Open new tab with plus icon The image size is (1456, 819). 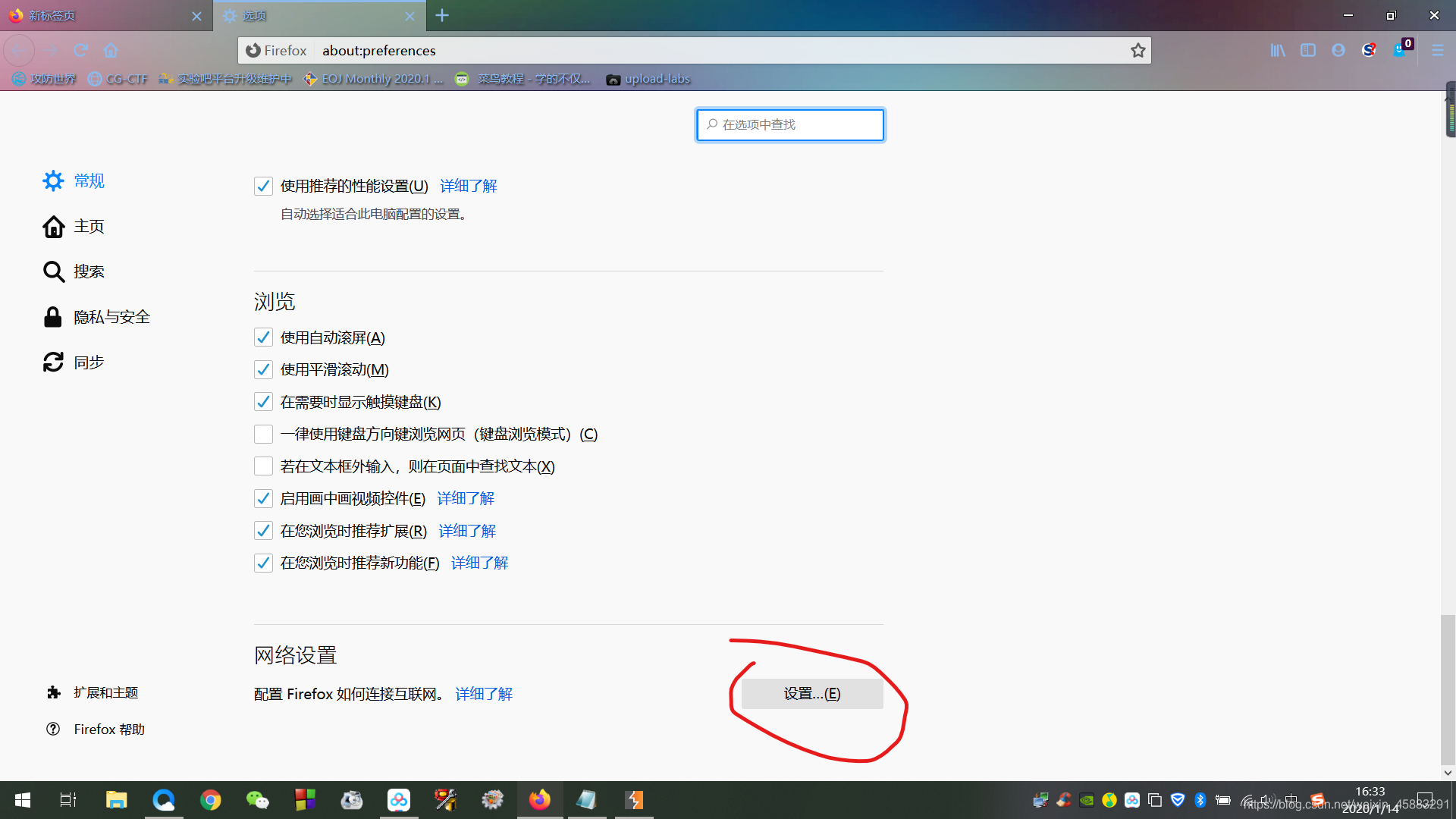(442, 15)
